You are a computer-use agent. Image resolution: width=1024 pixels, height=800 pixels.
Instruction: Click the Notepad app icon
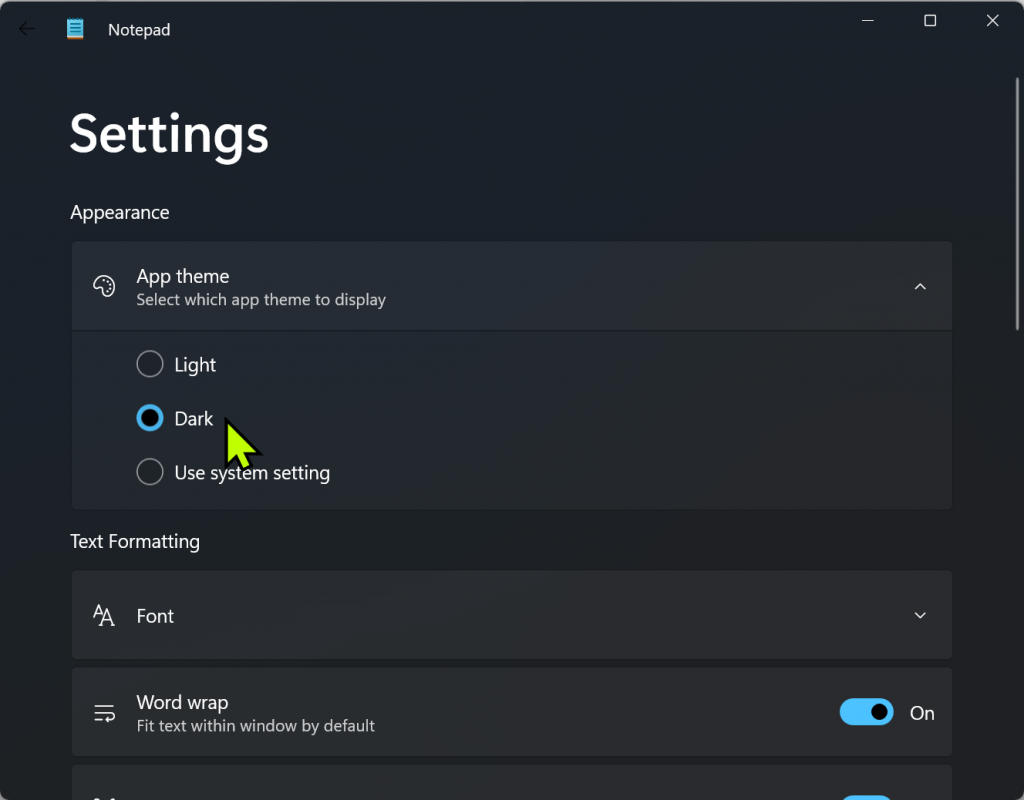point(76,29)
